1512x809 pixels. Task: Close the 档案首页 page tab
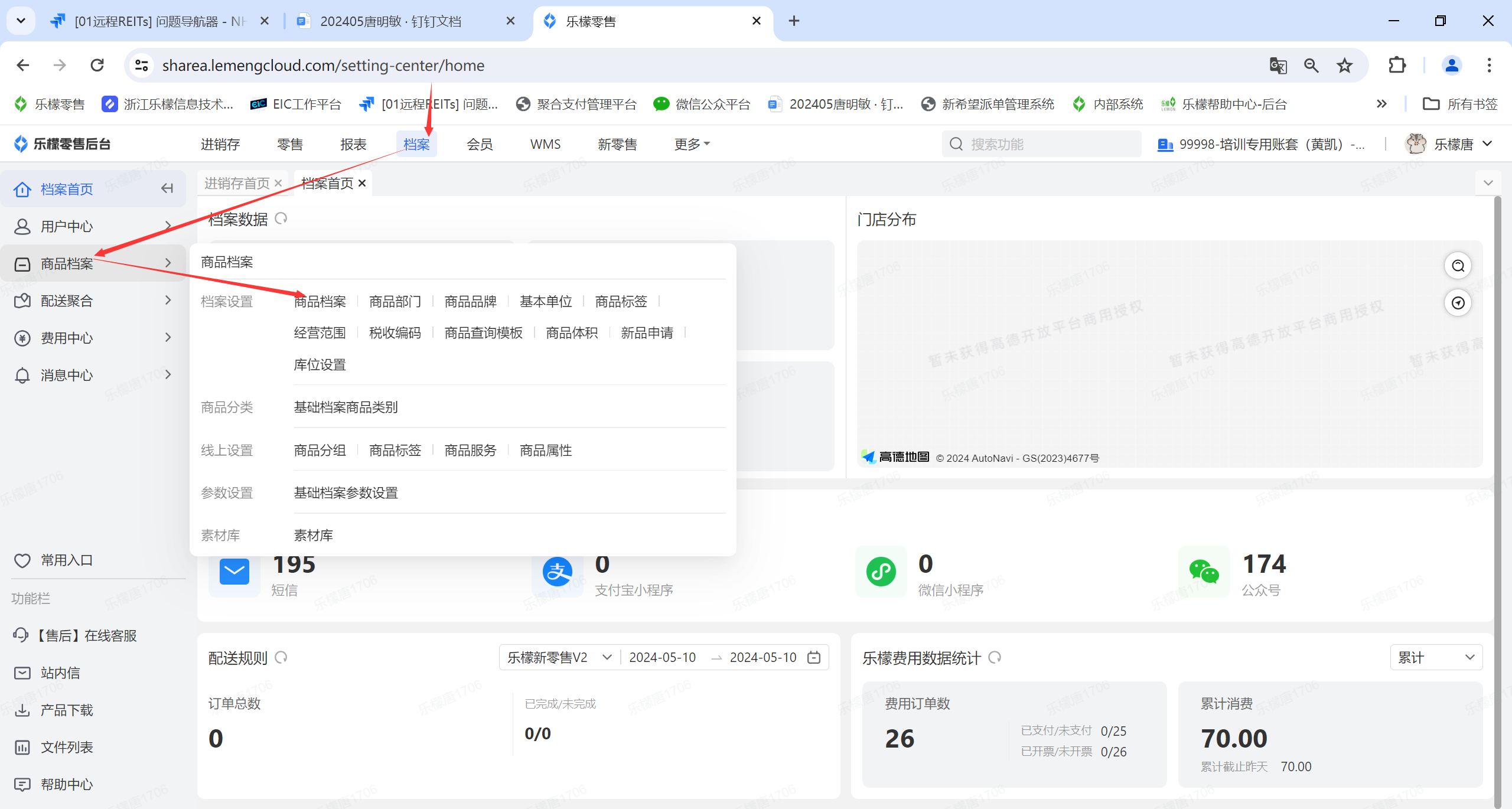point(362,183)
